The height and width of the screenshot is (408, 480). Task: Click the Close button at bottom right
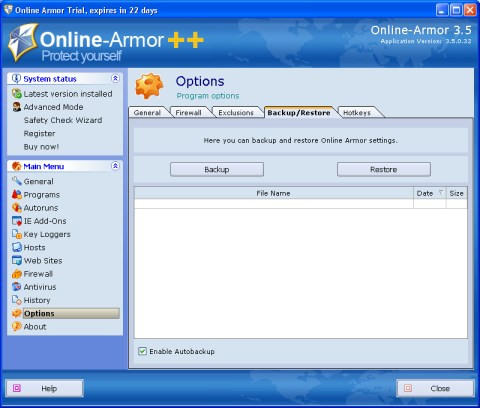tap(435, 388)
